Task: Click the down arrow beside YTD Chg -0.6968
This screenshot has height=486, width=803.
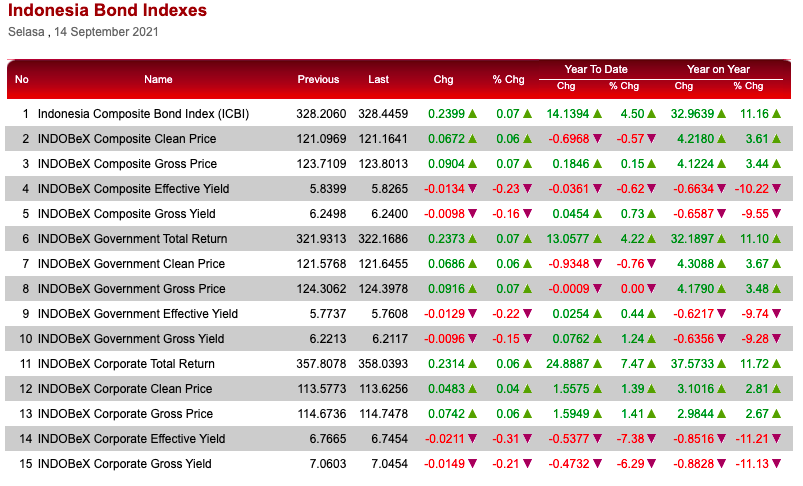Action: (x=597, y=138)
